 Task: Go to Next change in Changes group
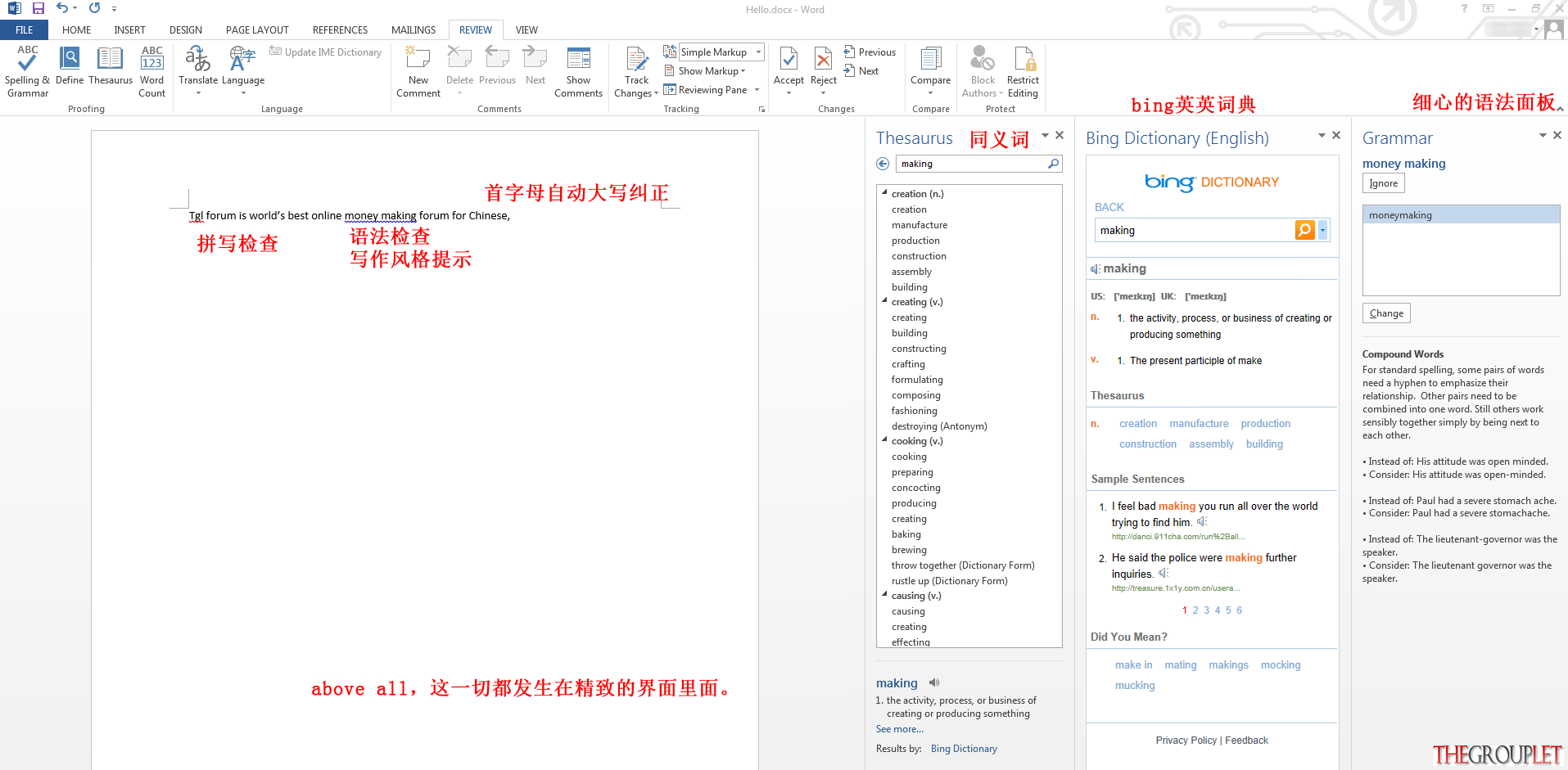[861, 71]
